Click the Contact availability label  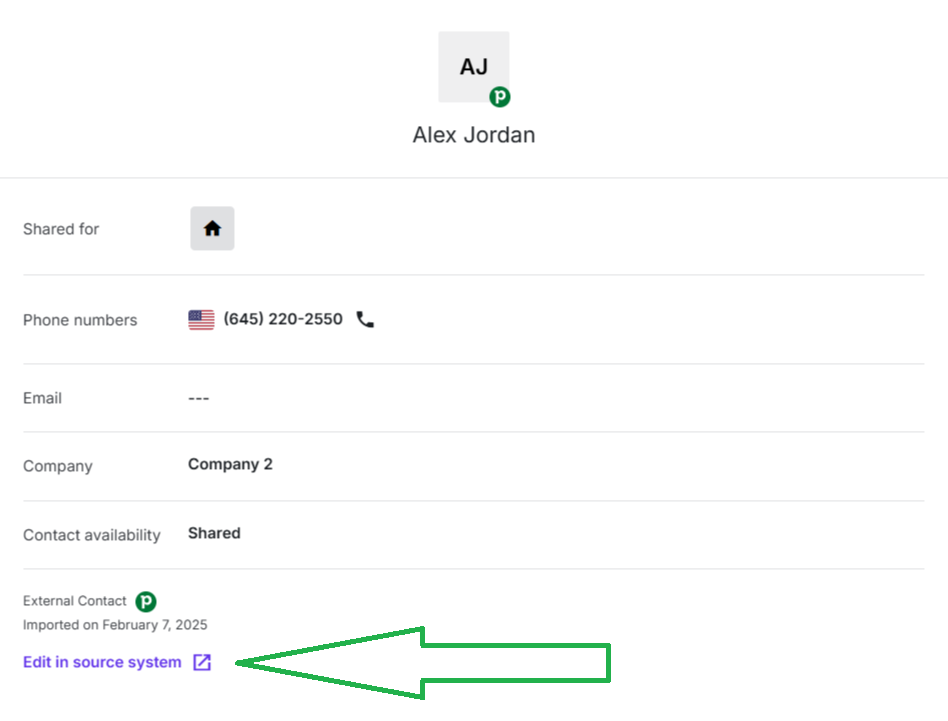coord(91,535)
